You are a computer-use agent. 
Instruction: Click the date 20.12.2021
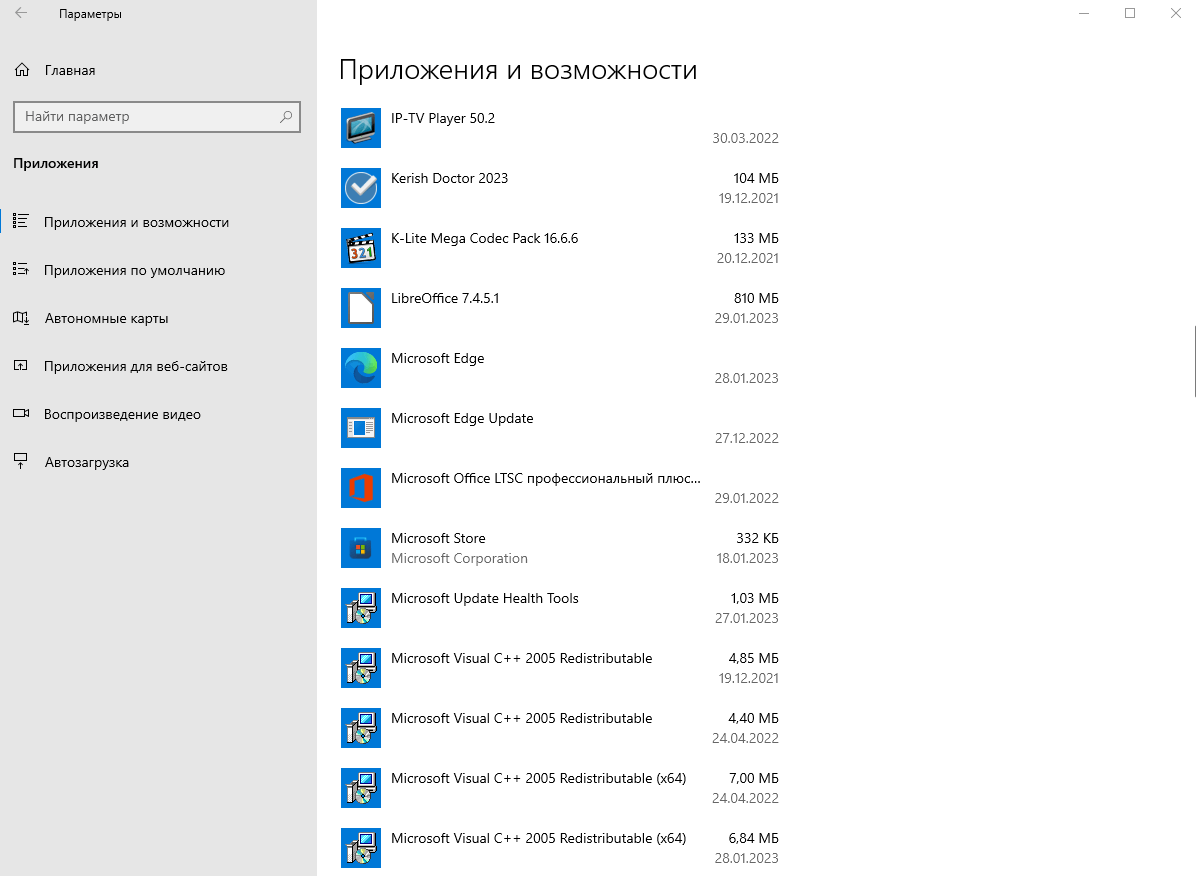[748, 259]
